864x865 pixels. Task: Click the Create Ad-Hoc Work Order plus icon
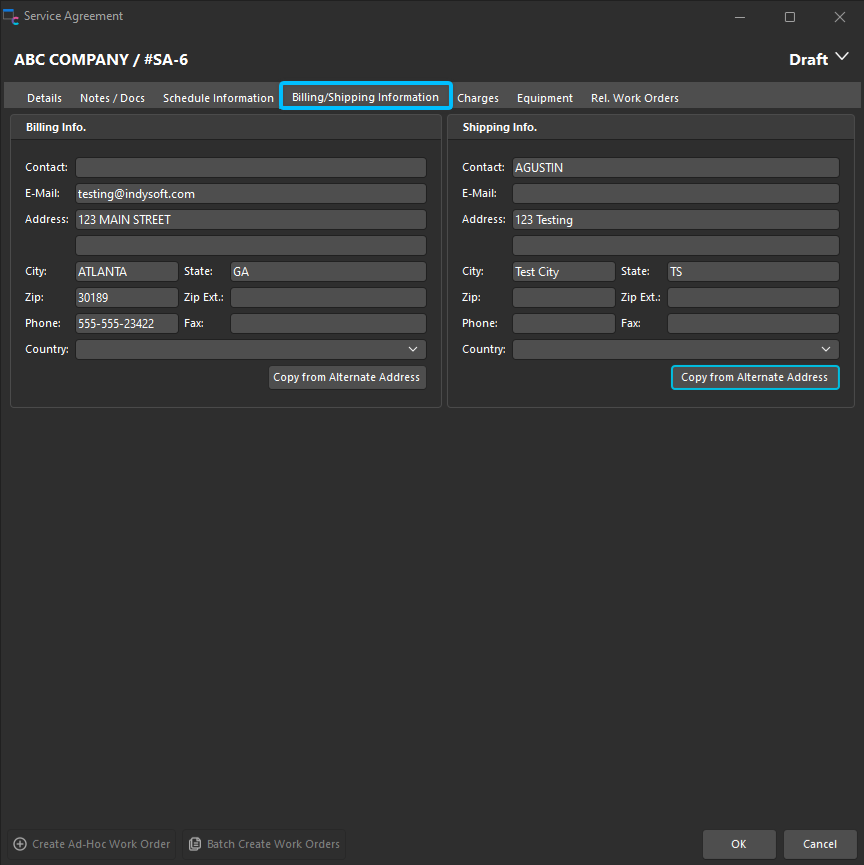coord(20,844)
